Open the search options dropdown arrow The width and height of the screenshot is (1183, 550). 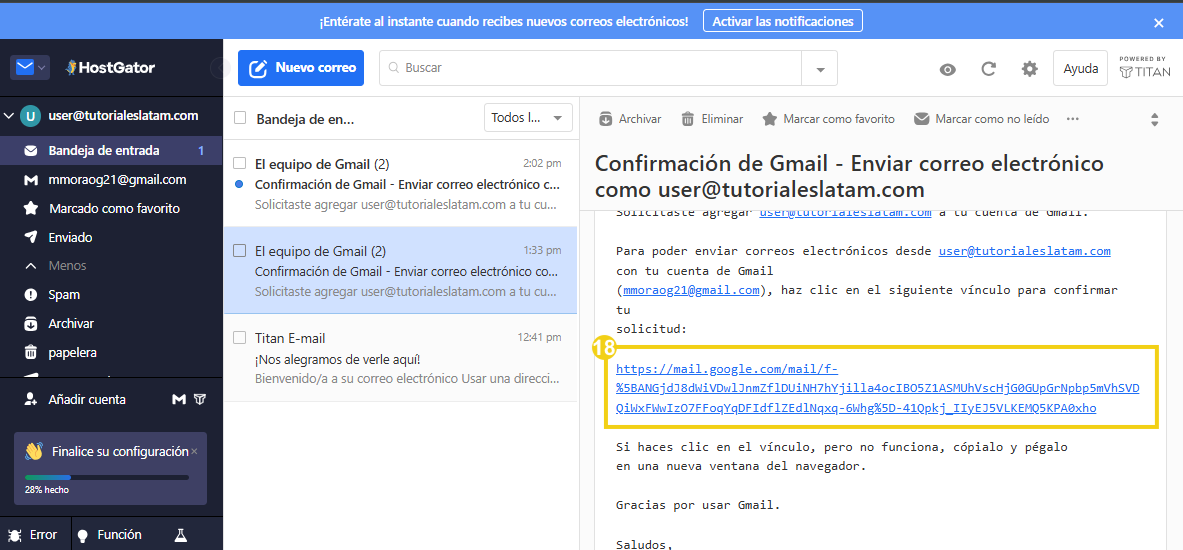click(x=820, y=69)
